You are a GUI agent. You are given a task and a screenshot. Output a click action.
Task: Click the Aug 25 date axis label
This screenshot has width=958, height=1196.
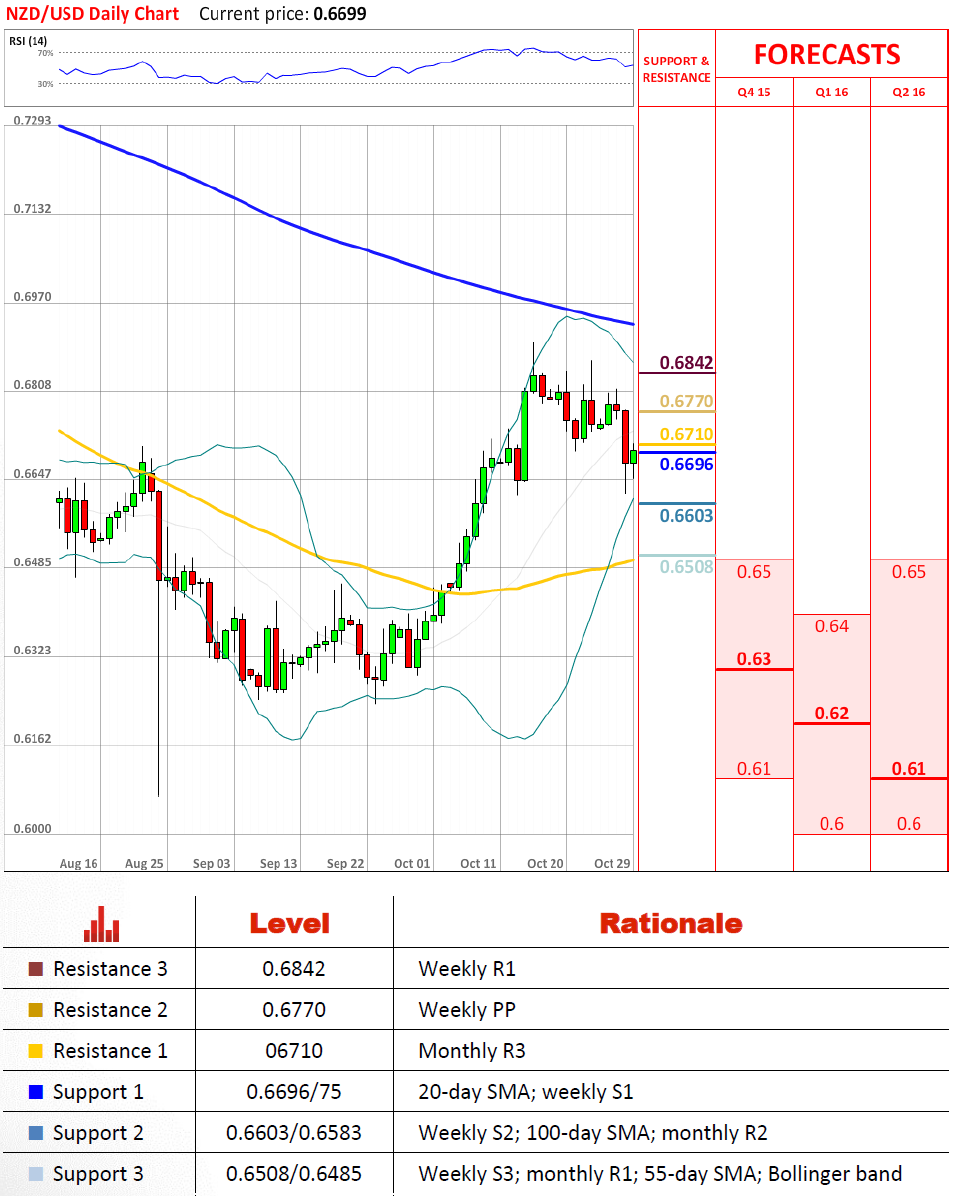(x=144, y=863)
